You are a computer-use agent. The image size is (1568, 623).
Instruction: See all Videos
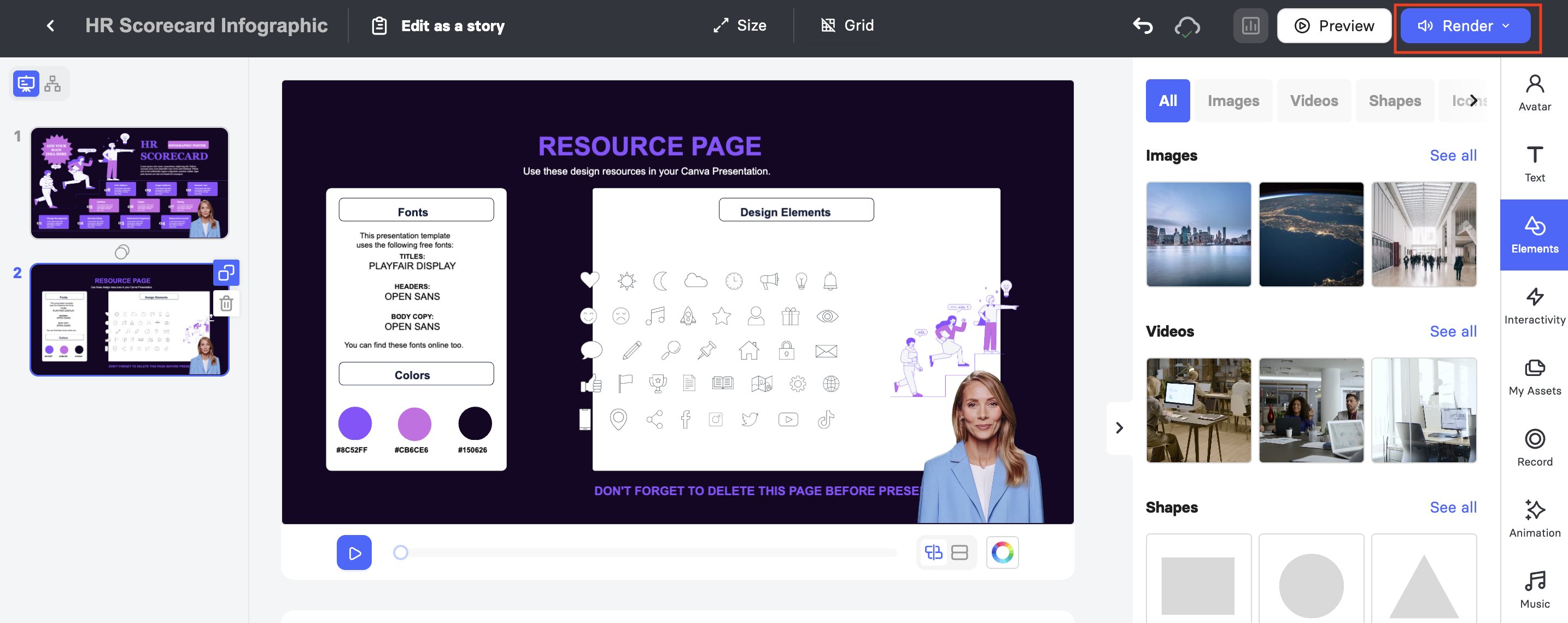click(1453, 331)
